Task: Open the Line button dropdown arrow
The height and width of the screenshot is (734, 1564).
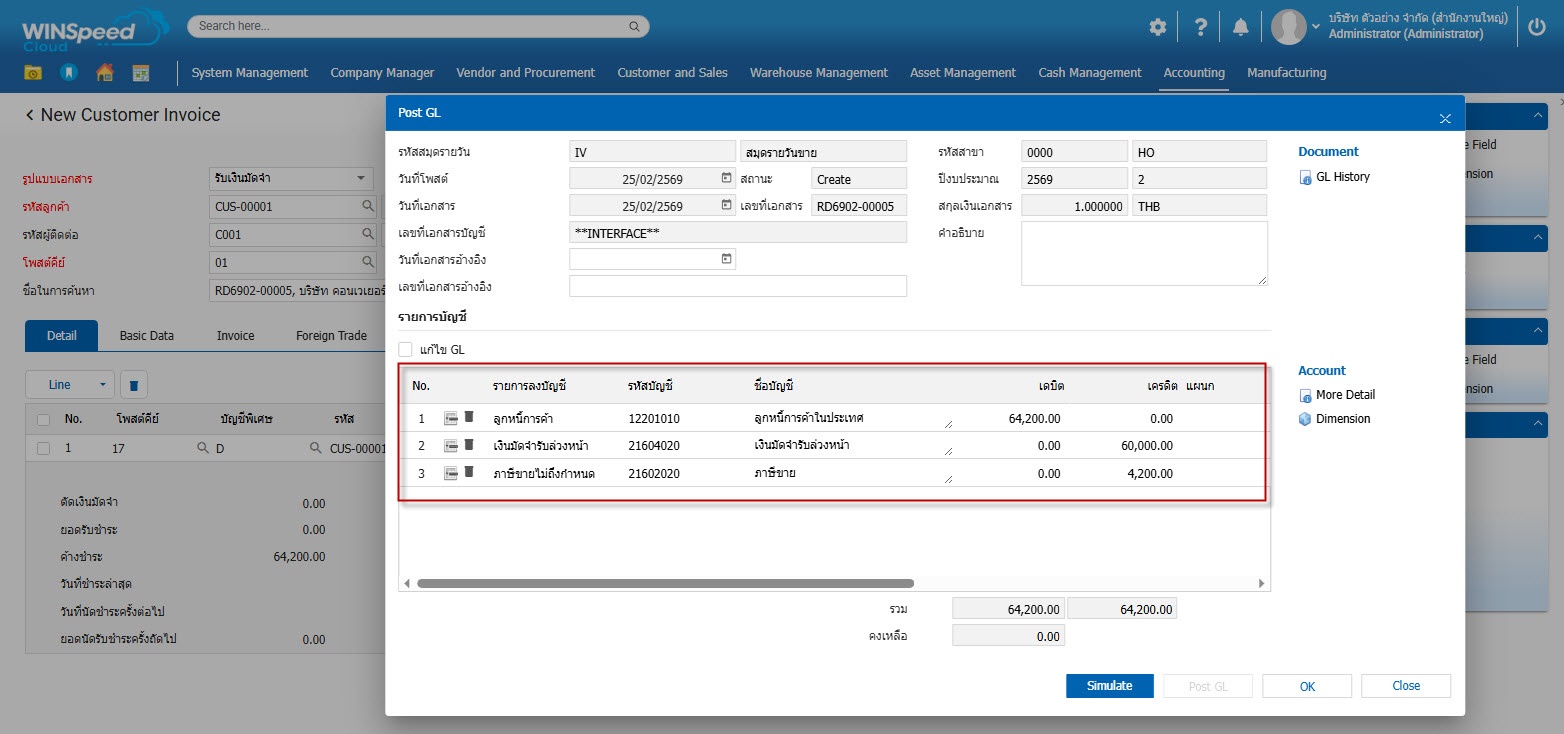Action: pos(102,385)
